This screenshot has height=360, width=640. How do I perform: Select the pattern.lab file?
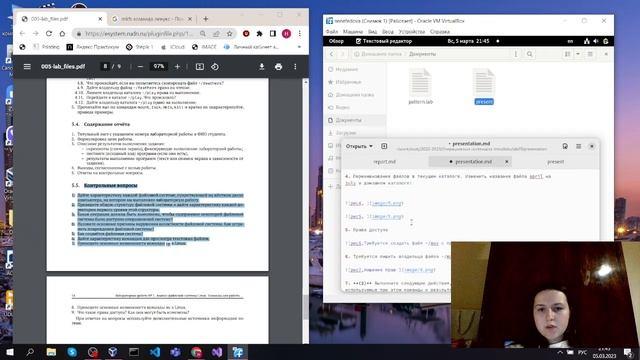(420, 87)
